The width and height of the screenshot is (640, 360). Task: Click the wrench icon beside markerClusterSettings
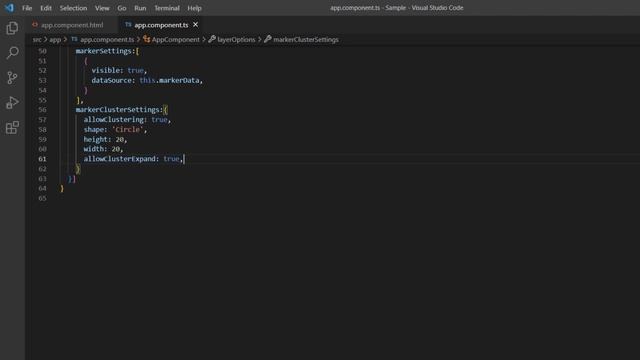pyautogui.click(x=268, y=39)
